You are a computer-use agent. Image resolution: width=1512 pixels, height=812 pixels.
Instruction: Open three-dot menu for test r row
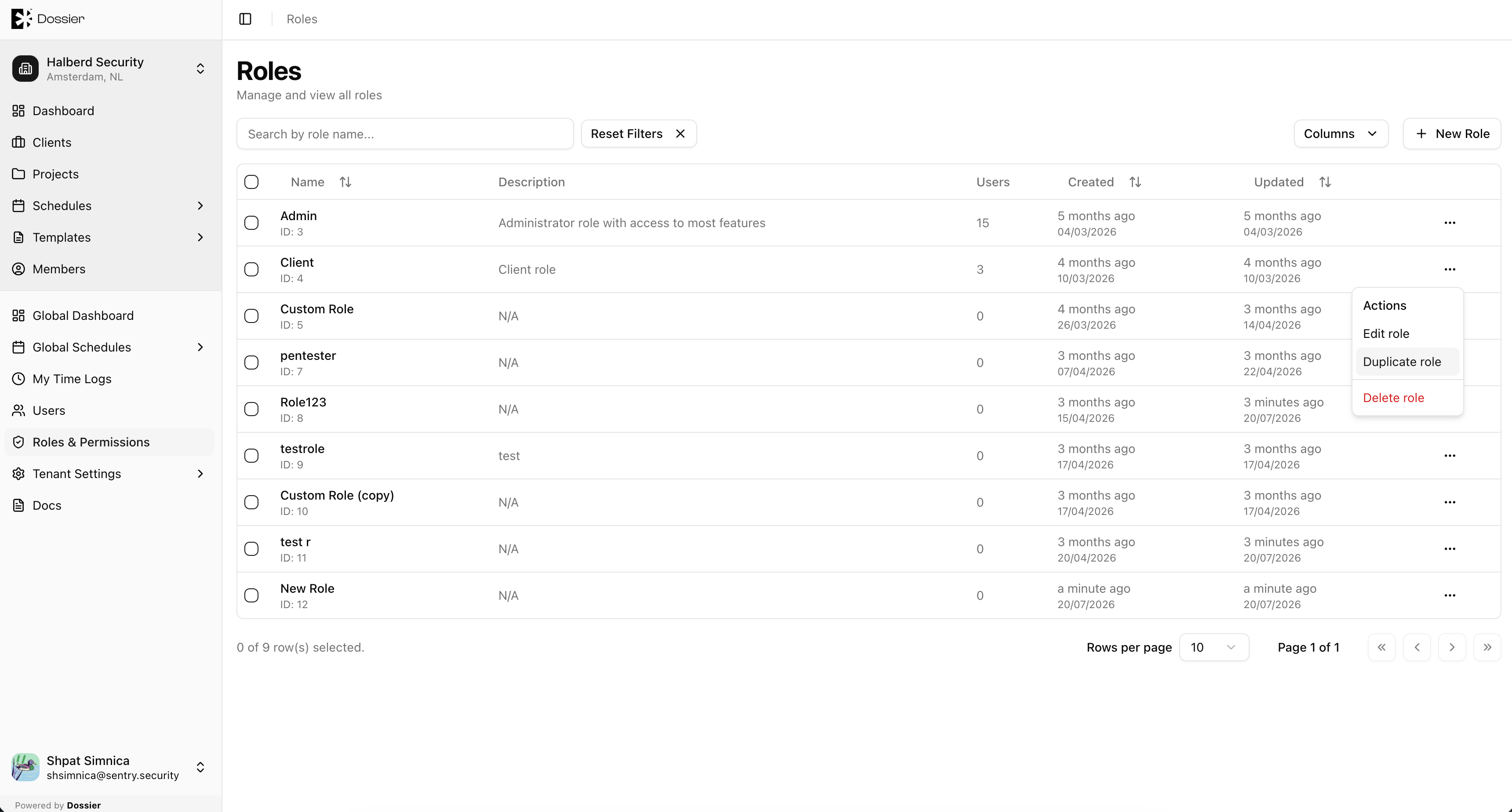pos(1449,549)
